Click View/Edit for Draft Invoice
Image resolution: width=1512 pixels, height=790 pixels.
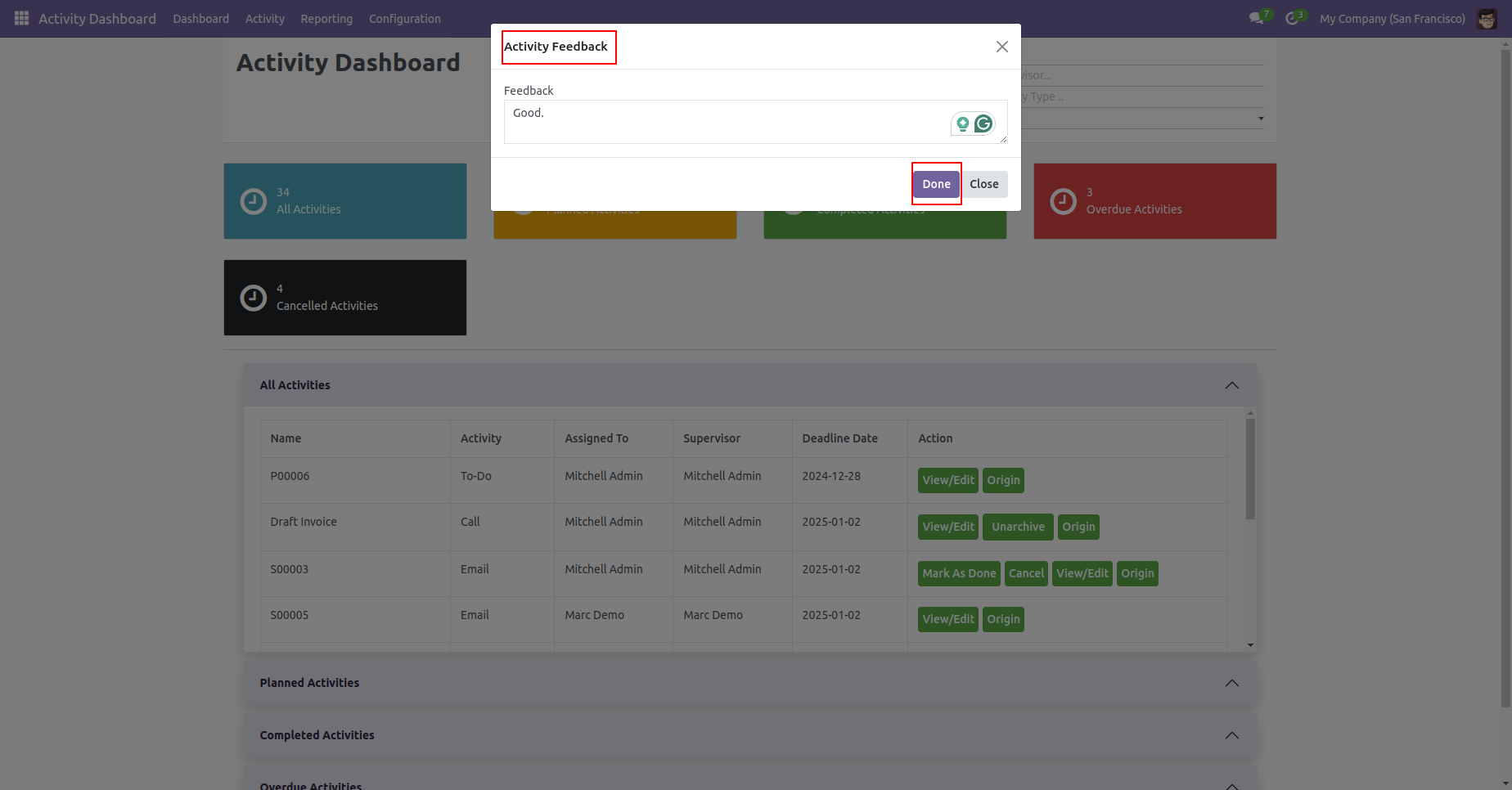pos(948,527)
